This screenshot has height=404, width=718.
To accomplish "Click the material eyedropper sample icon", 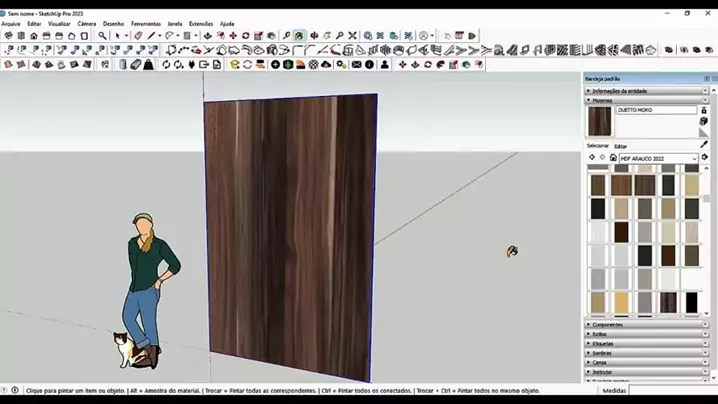I will [x=703, y=146].
